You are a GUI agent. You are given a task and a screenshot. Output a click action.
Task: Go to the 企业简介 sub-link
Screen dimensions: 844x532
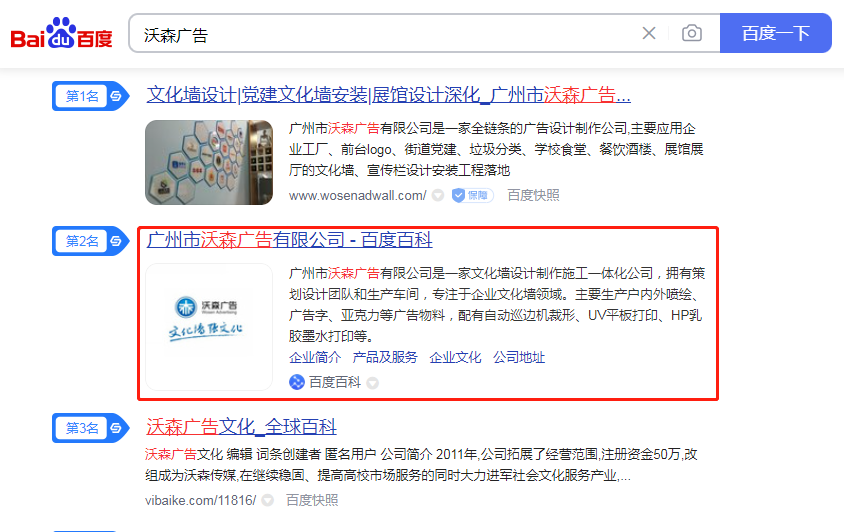point(315,357)
